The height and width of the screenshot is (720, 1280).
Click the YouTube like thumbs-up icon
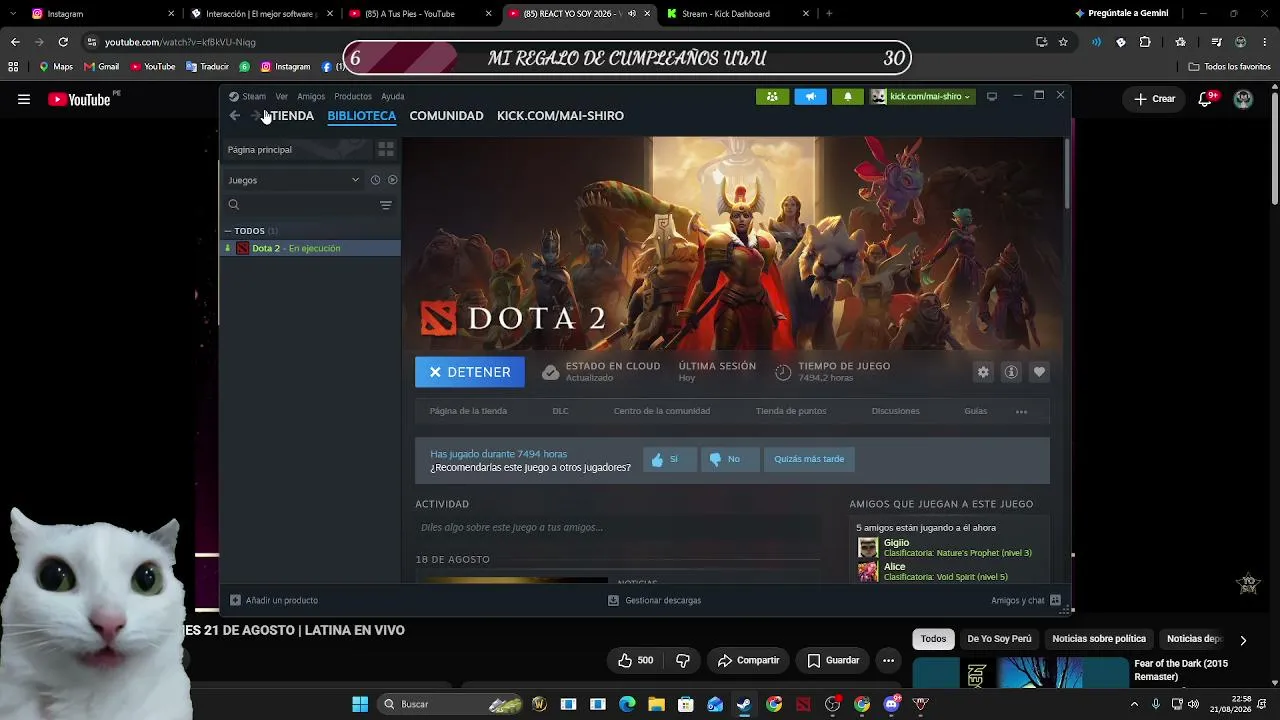click(x=625, y=660)
